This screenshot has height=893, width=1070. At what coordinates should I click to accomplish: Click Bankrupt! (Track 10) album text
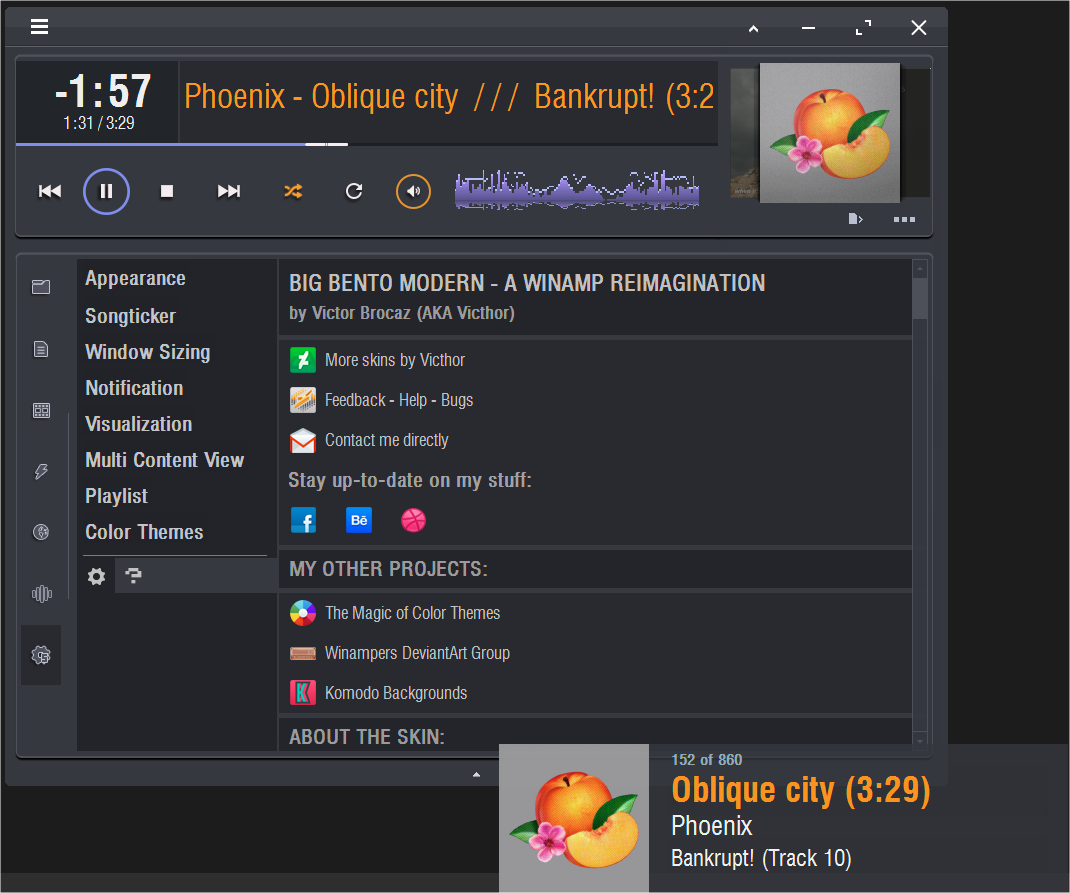tap(762, 858)
